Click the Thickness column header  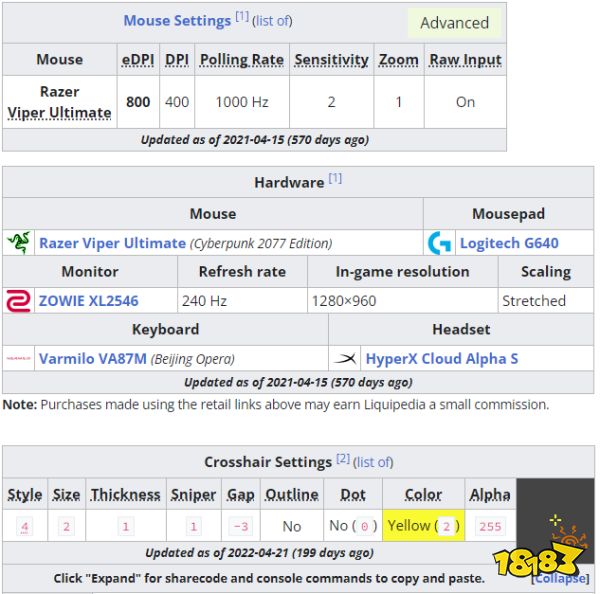click(x=126, y=495)
